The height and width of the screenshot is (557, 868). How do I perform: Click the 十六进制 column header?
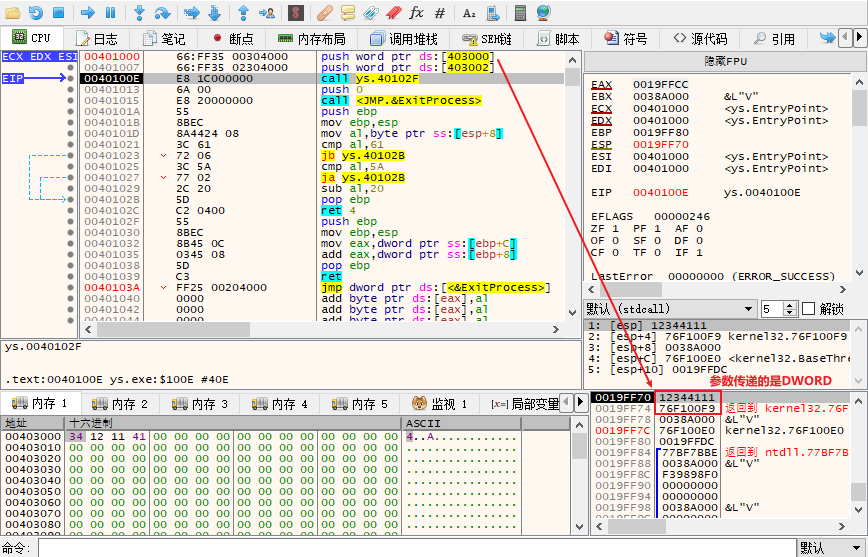pos(233,423)
